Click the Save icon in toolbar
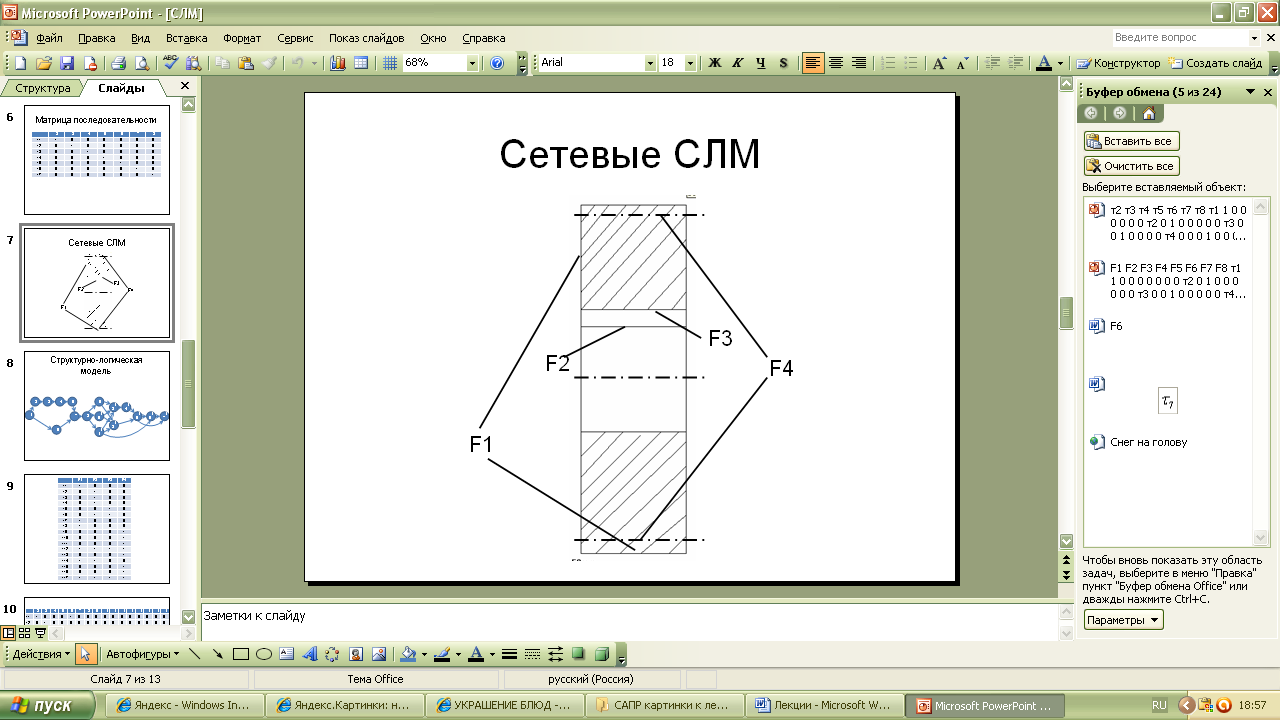The image size is (1280, 720). click(67, 63)
